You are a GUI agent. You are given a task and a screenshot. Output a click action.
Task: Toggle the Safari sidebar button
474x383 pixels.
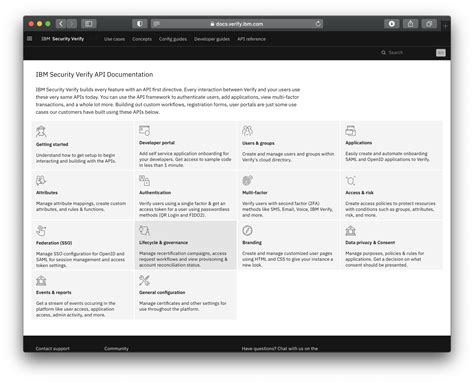[x=89, y=24]
